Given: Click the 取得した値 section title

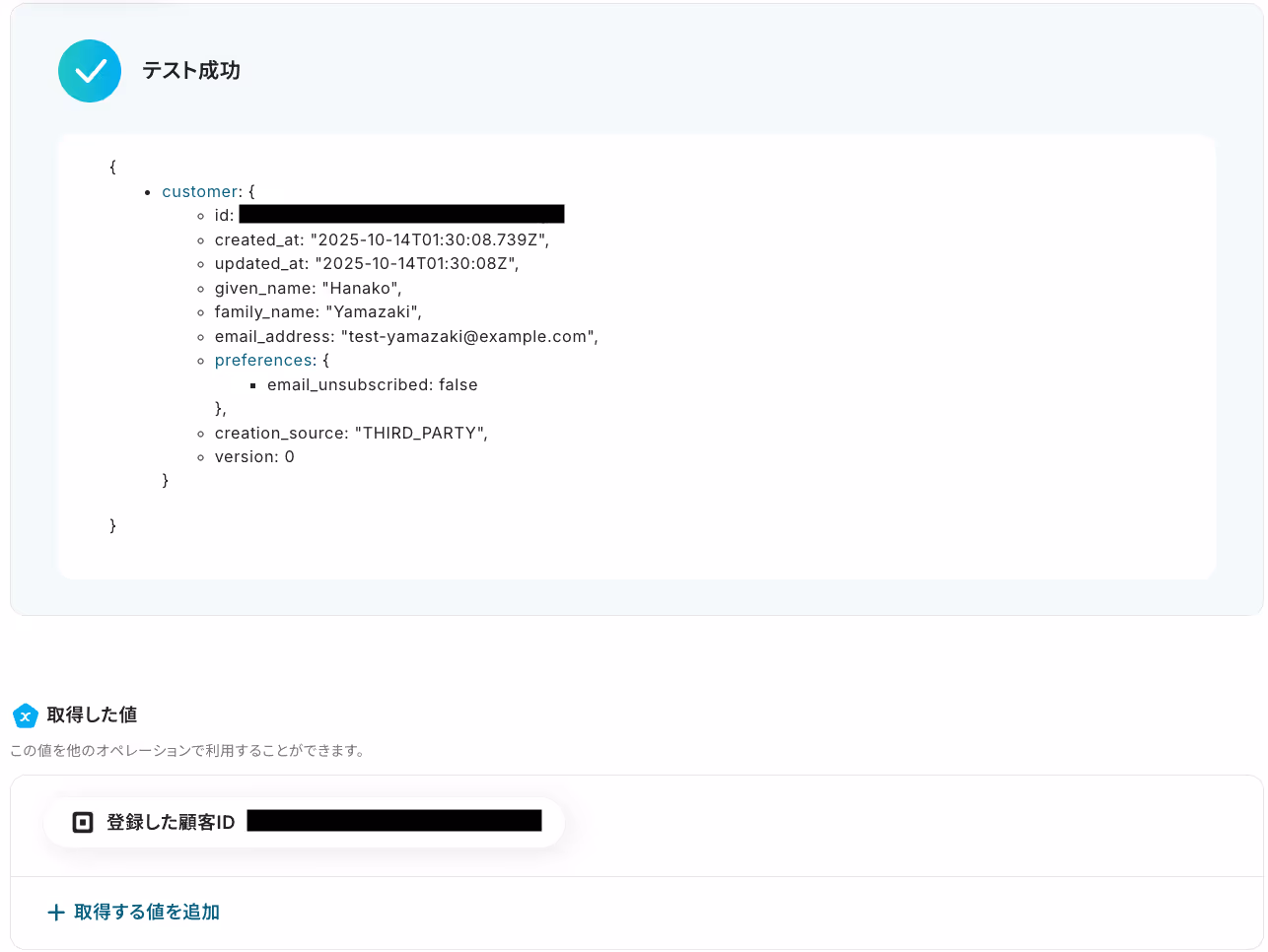Looking at the screenshot, I should pyautogui.click(x=92, y=715).
